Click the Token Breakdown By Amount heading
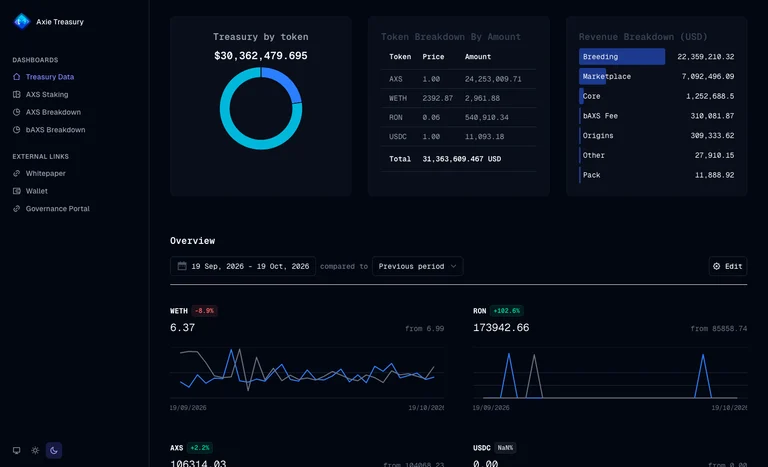 click(x=451, y=37)
